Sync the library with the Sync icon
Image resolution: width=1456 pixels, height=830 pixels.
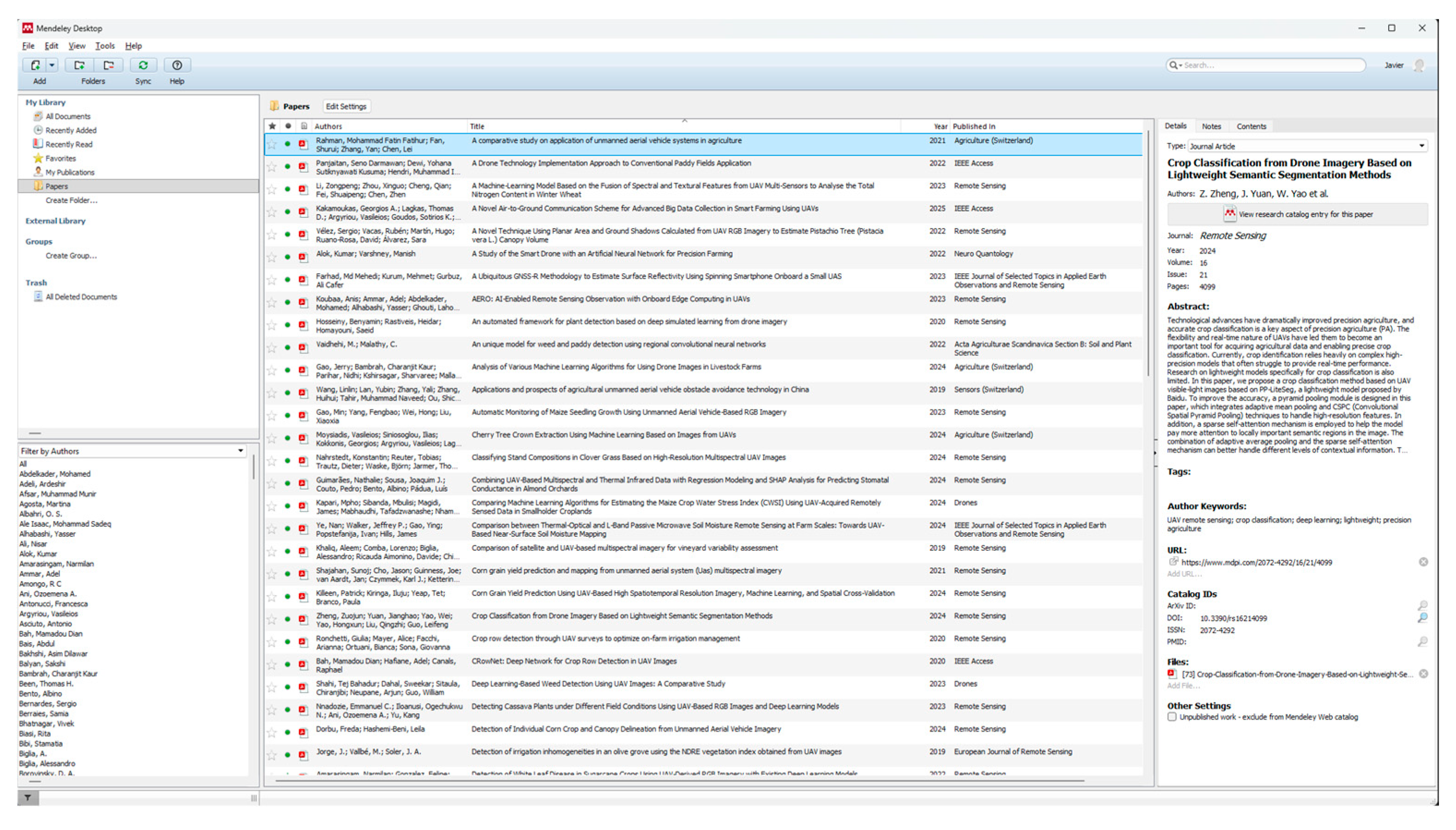pos(143,66)
